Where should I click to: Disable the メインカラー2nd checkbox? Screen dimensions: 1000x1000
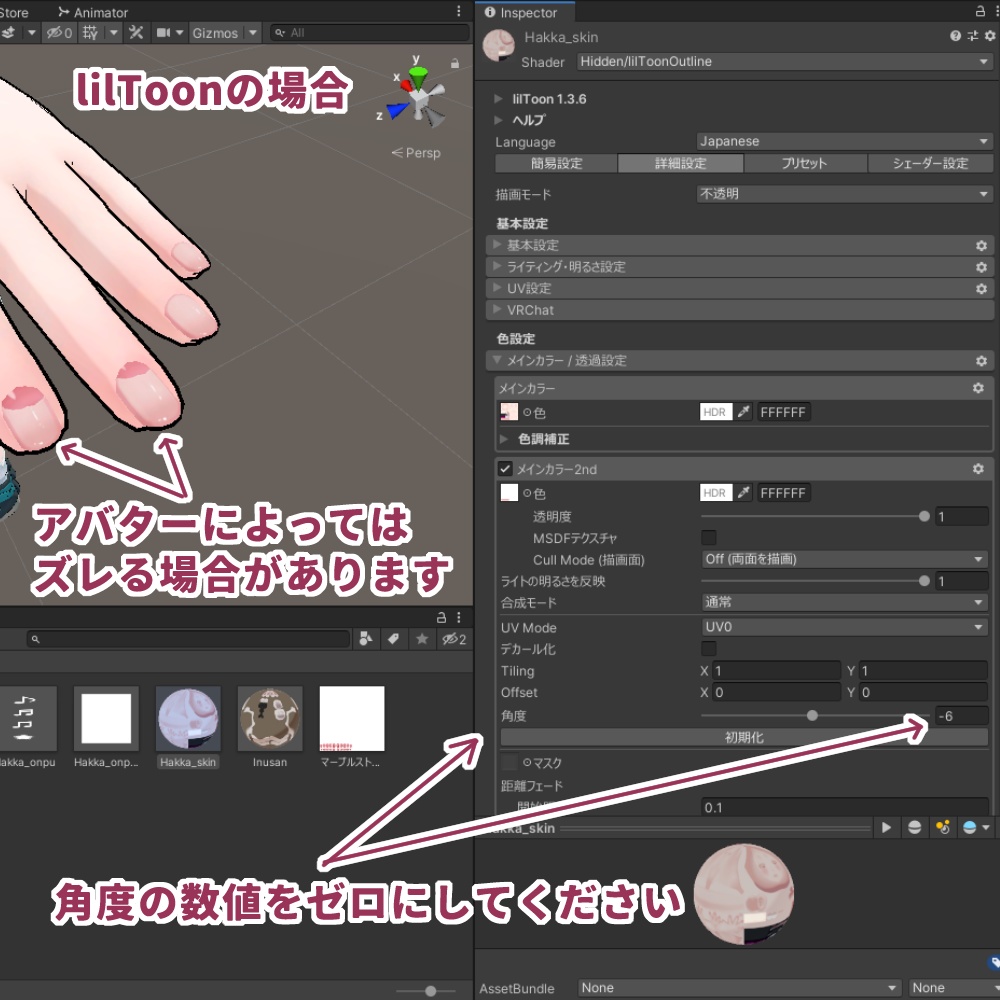pyautogui.click(x=505, y=469)
